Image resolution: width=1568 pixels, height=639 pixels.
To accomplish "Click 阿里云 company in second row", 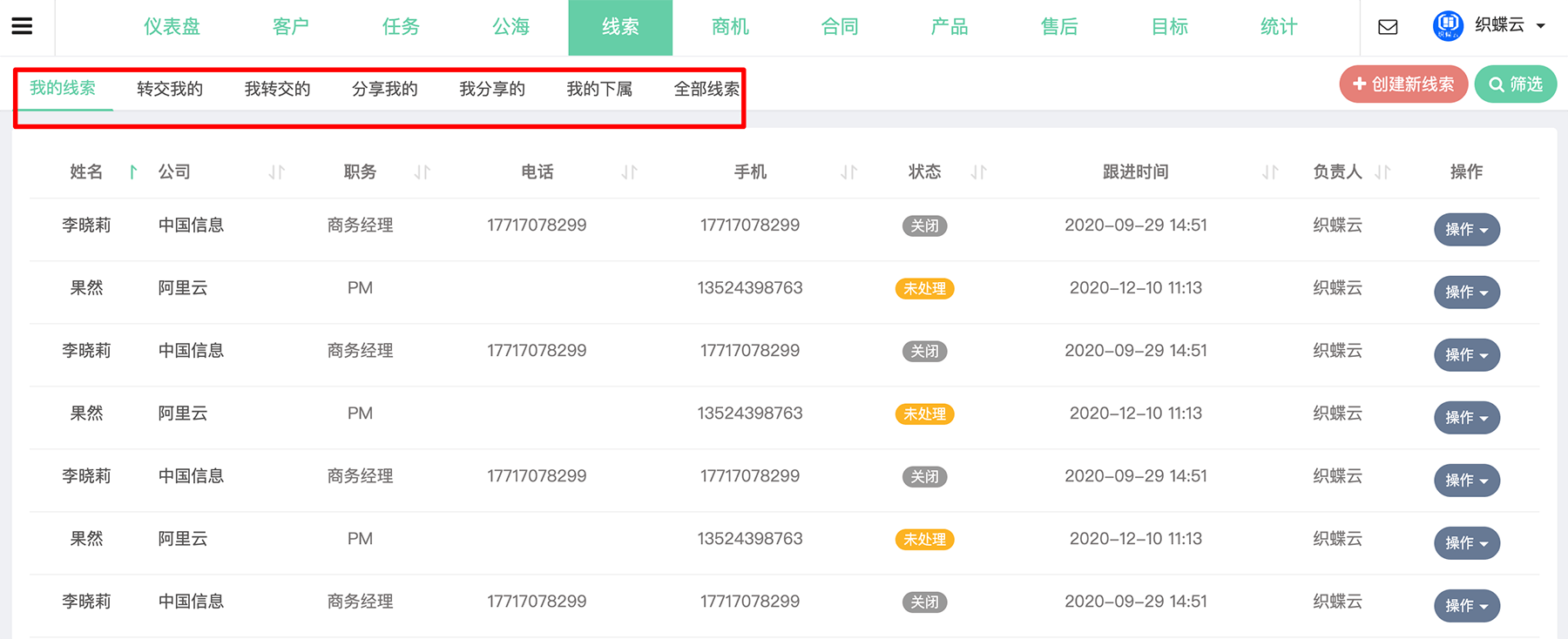I will 183,288.
